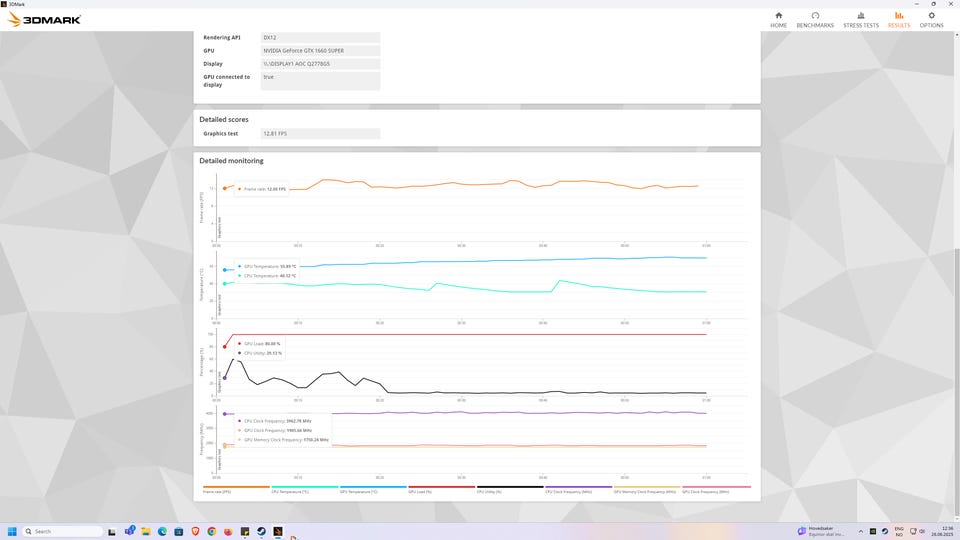Toggle GPU Load (%) legend series
Viewport: 960px width, 540px height.
[441, 489]
